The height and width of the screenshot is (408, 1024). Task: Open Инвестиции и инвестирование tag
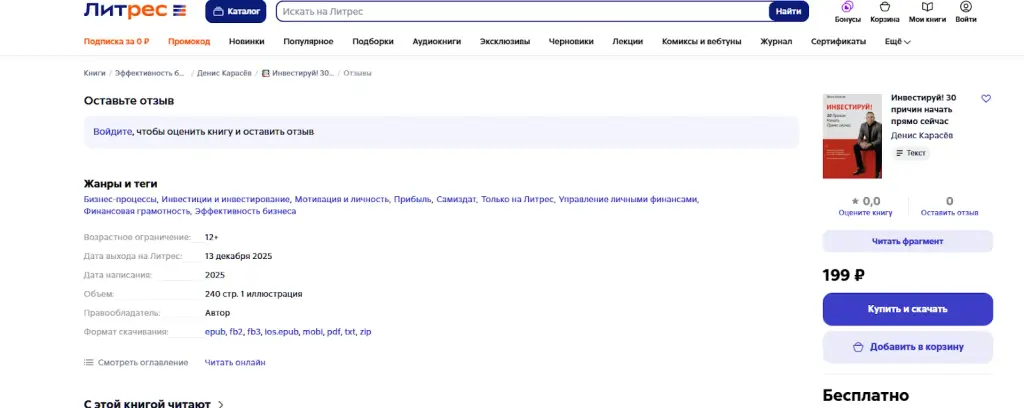click(225, 199)
